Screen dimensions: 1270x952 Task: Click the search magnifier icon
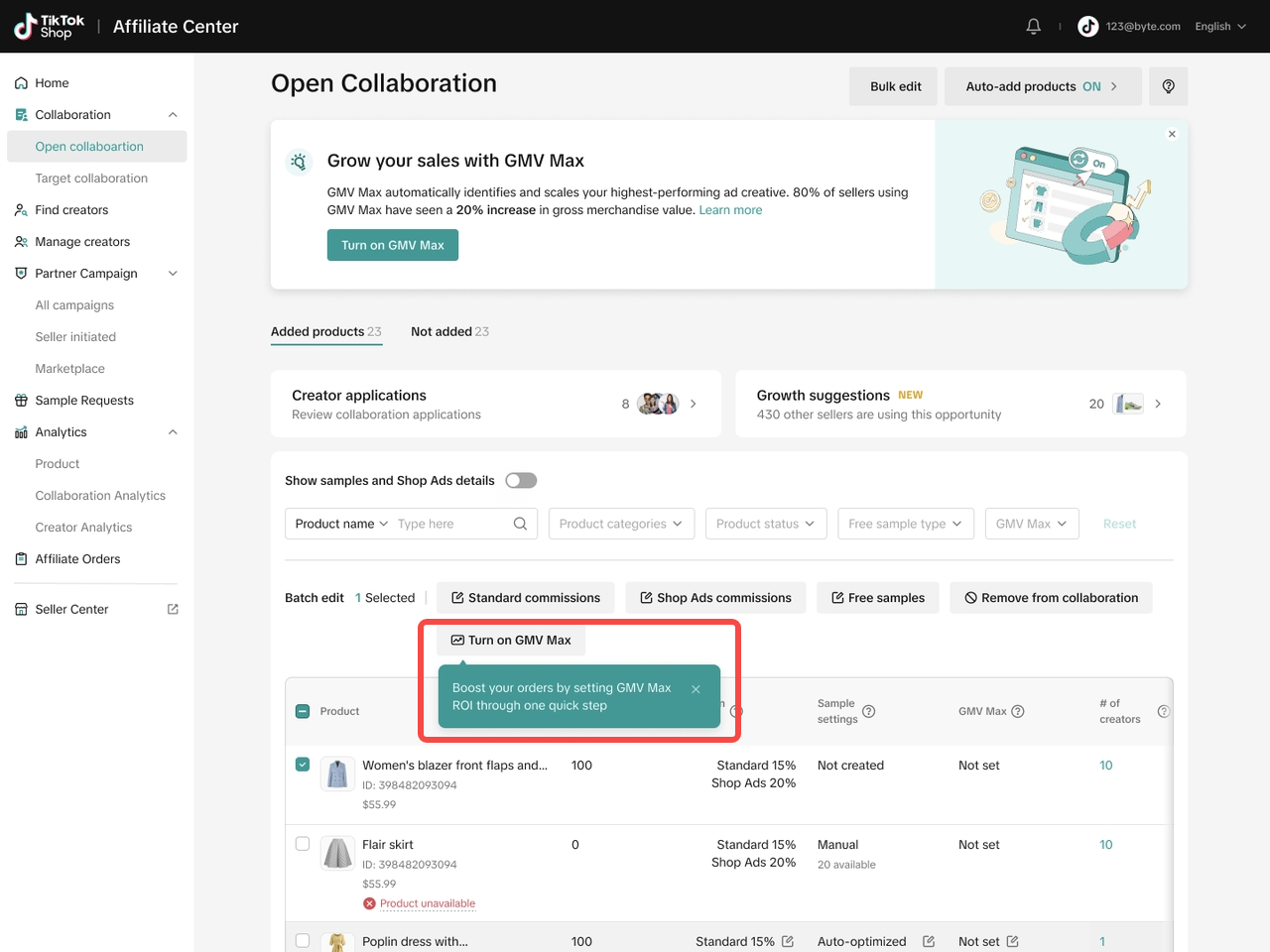click(x=520, y=524)
